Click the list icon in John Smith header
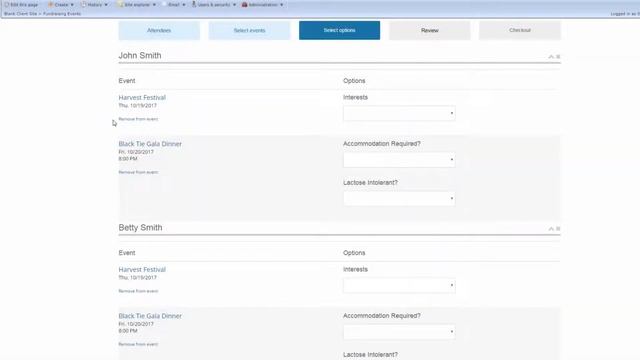The width and height of the screenshot is (640, 360). click(x=558, y=56)
